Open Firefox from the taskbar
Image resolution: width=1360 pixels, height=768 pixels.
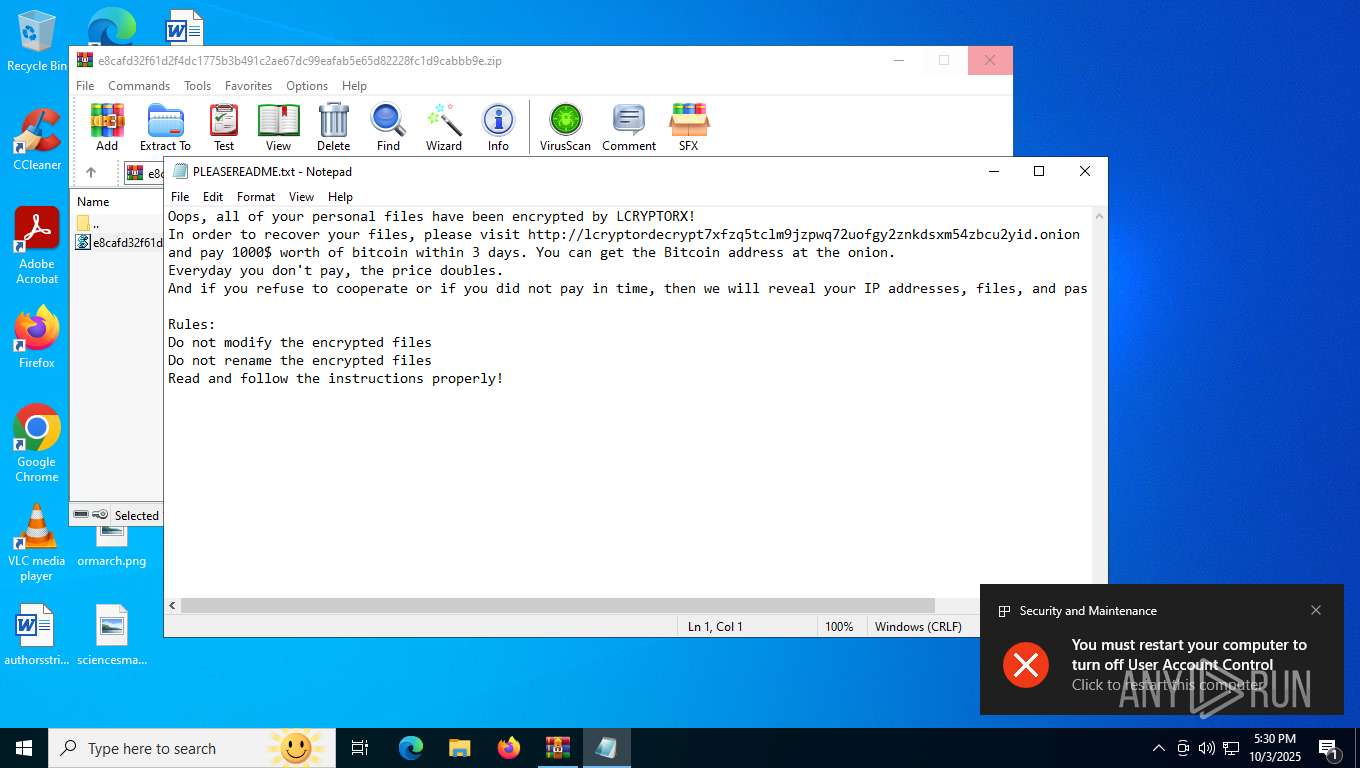(509, 748)
